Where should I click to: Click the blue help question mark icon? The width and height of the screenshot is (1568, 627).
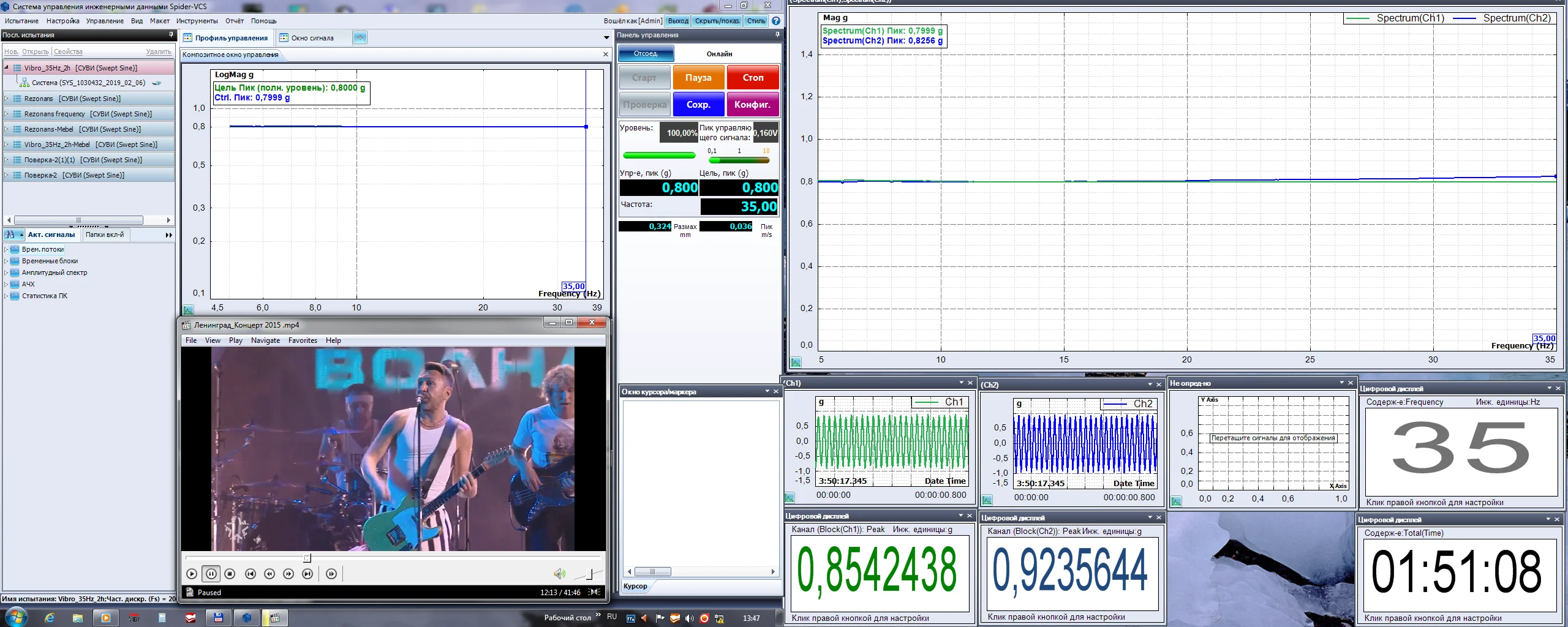click(776, 21)
